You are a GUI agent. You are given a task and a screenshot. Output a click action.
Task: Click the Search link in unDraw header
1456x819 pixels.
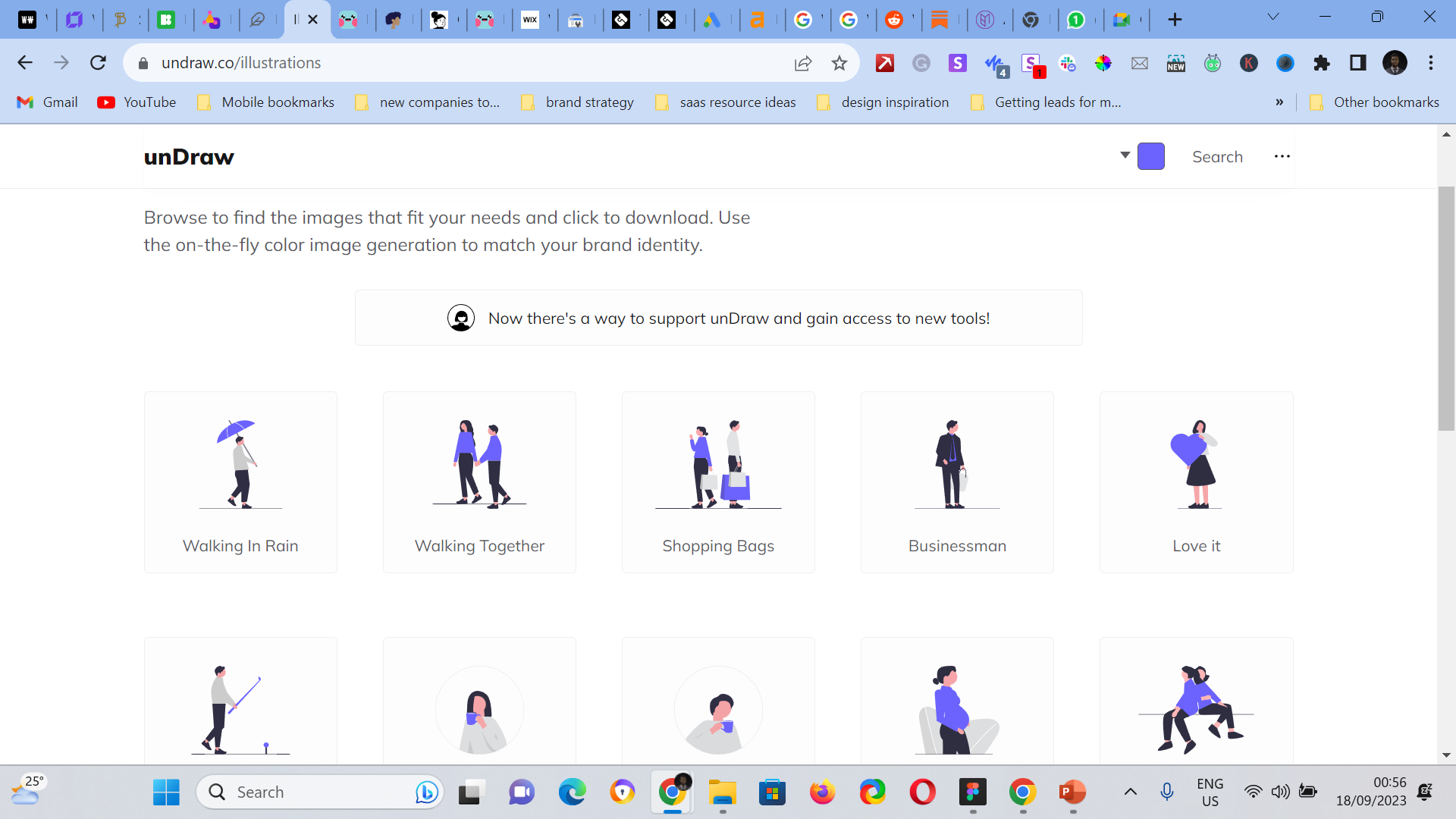1217,156
